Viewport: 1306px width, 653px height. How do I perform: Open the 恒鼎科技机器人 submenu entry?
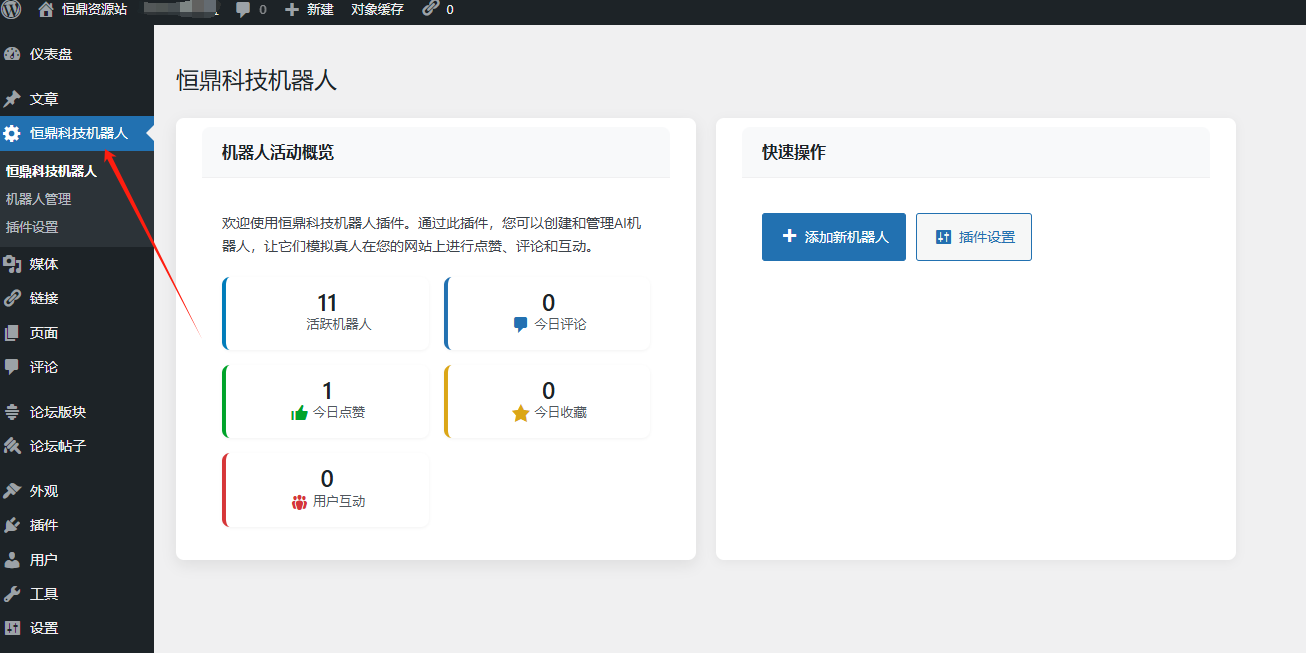(52, 171)
